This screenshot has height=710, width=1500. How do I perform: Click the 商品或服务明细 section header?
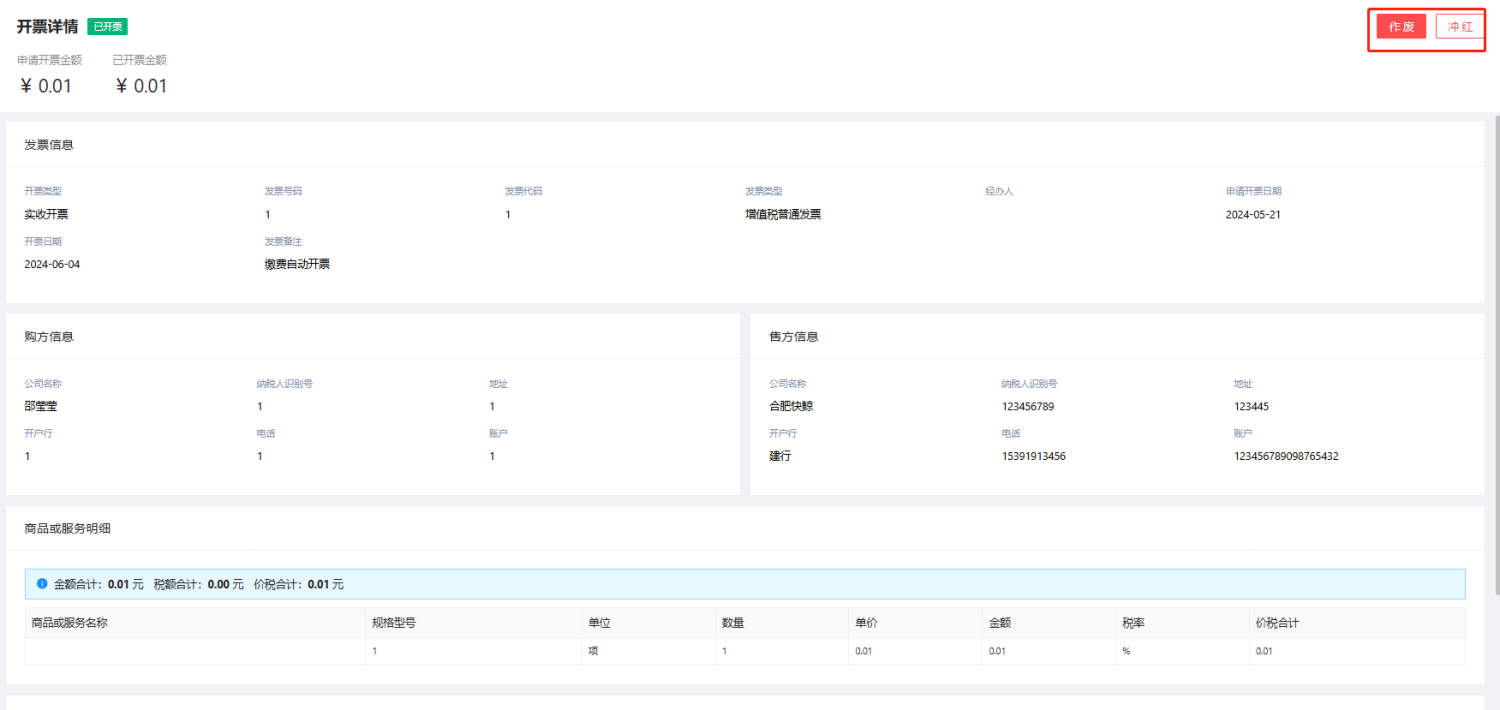[68, 528]
